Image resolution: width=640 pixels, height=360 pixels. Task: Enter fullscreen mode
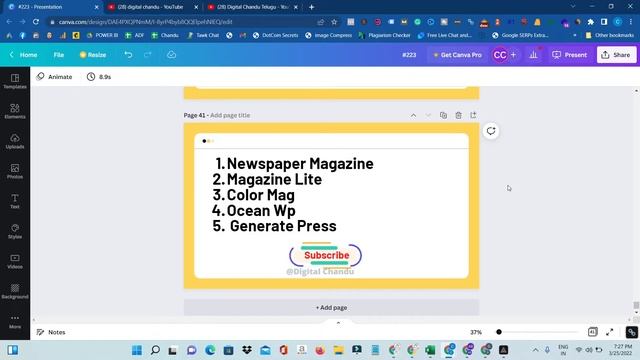coord(609,332)
